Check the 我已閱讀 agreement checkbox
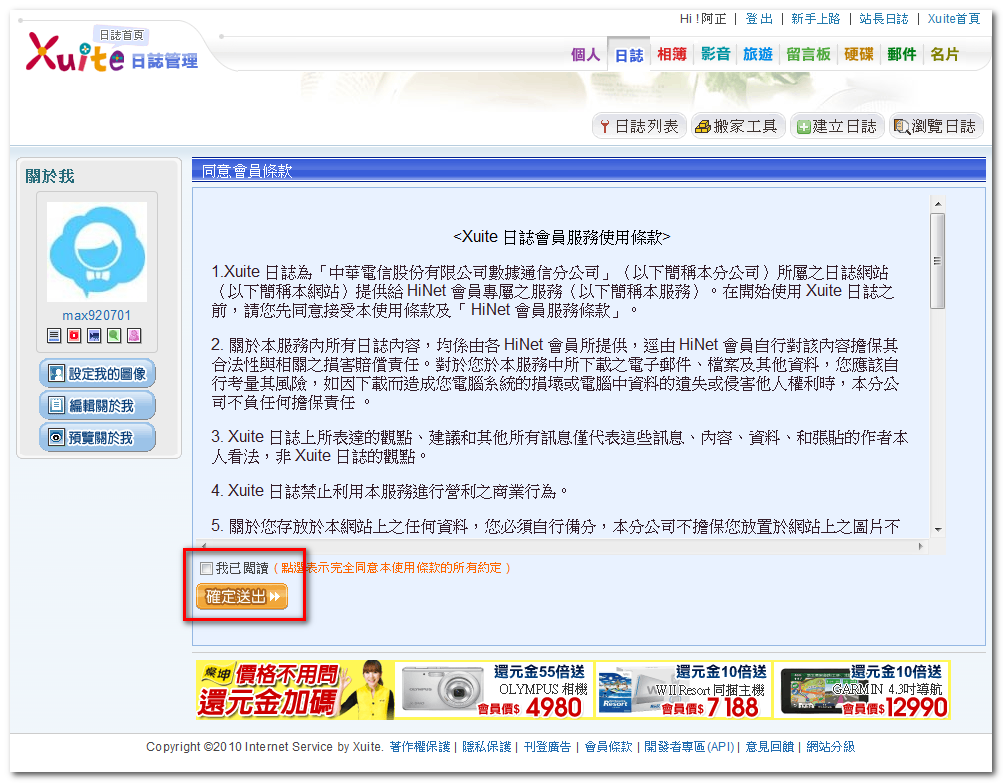The image size is (1003, 783). click(x=206, y=568)
